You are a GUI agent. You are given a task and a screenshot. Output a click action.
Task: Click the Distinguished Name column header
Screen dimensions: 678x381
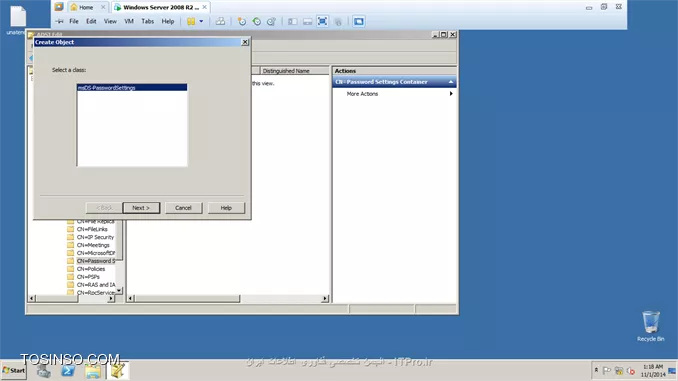pos(294,71)
